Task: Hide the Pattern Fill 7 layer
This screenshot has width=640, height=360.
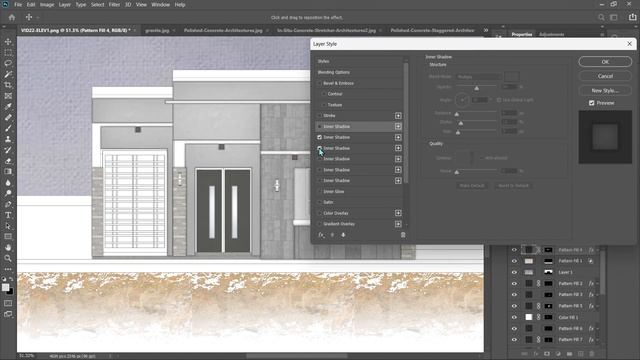Action: coord(514,340)
